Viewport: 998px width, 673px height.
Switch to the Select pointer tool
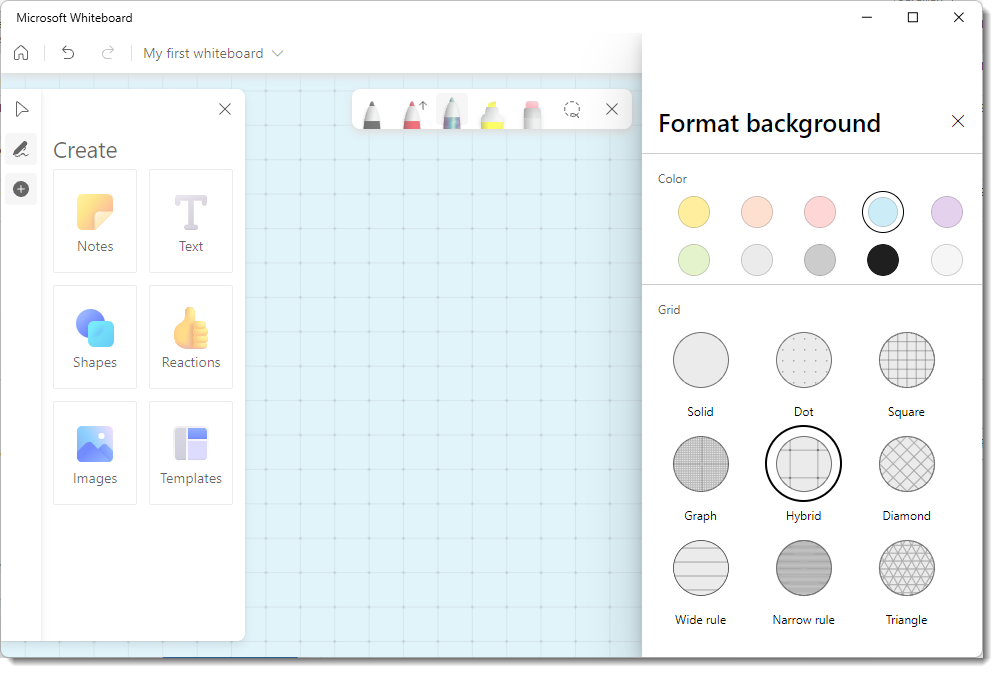click(x=22, y=109)
